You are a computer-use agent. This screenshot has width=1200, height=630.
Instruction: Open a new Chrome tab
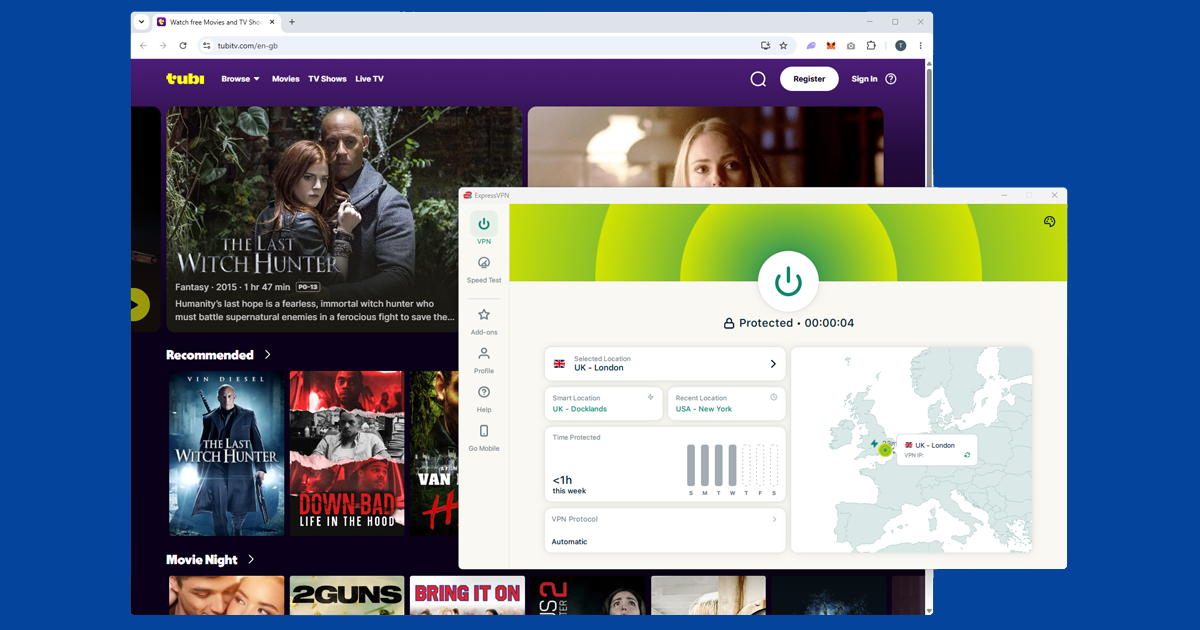292,22
